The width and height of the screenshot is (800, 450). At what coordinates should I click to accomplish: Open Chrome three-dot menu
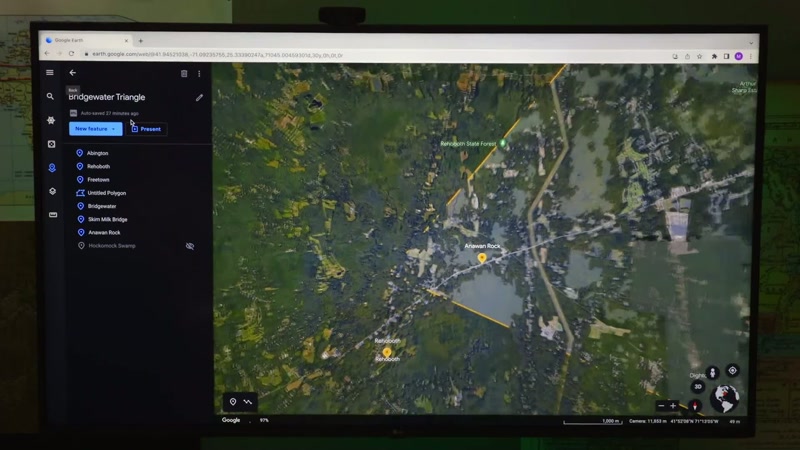pyautogui.click(x=751, y=57)
